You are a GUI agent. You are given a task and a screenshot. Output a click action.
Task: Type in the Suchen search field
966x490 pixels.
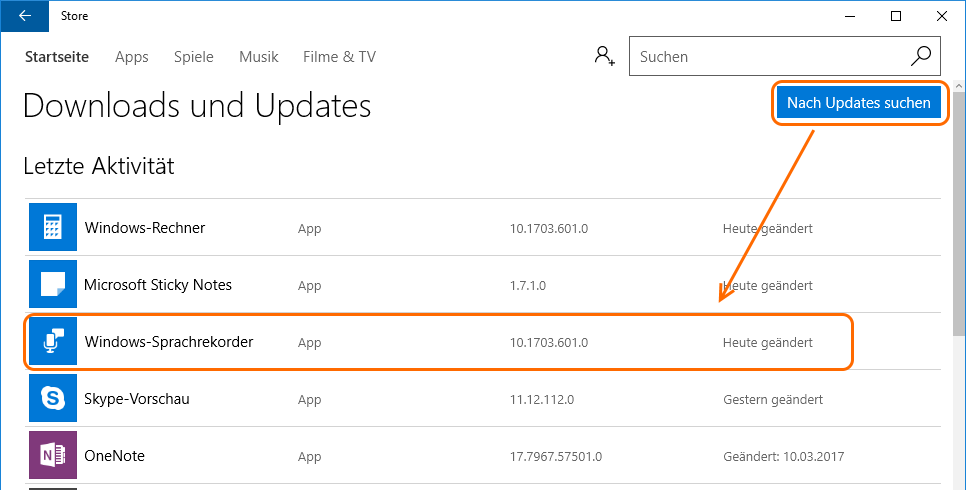[770, 57]
